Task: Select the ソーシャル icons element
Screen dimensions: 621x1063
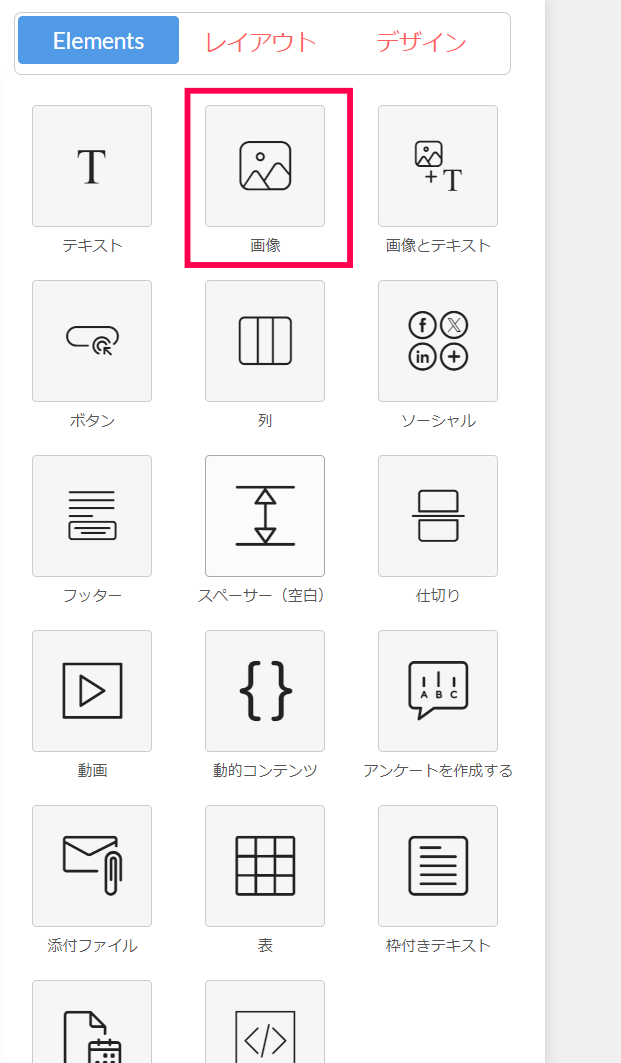Action: 438,341
